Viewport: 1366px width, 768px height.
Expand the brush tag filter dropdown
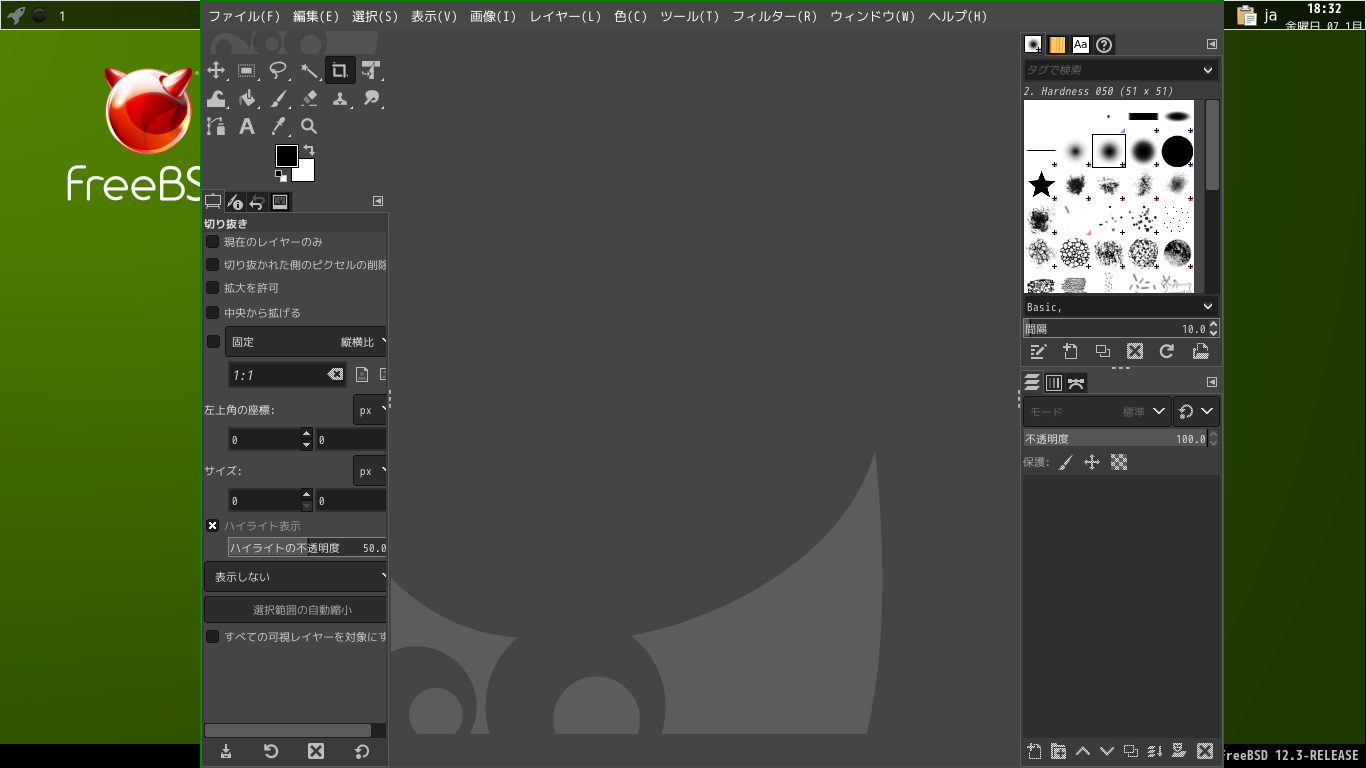click(x=1208, y=70)
